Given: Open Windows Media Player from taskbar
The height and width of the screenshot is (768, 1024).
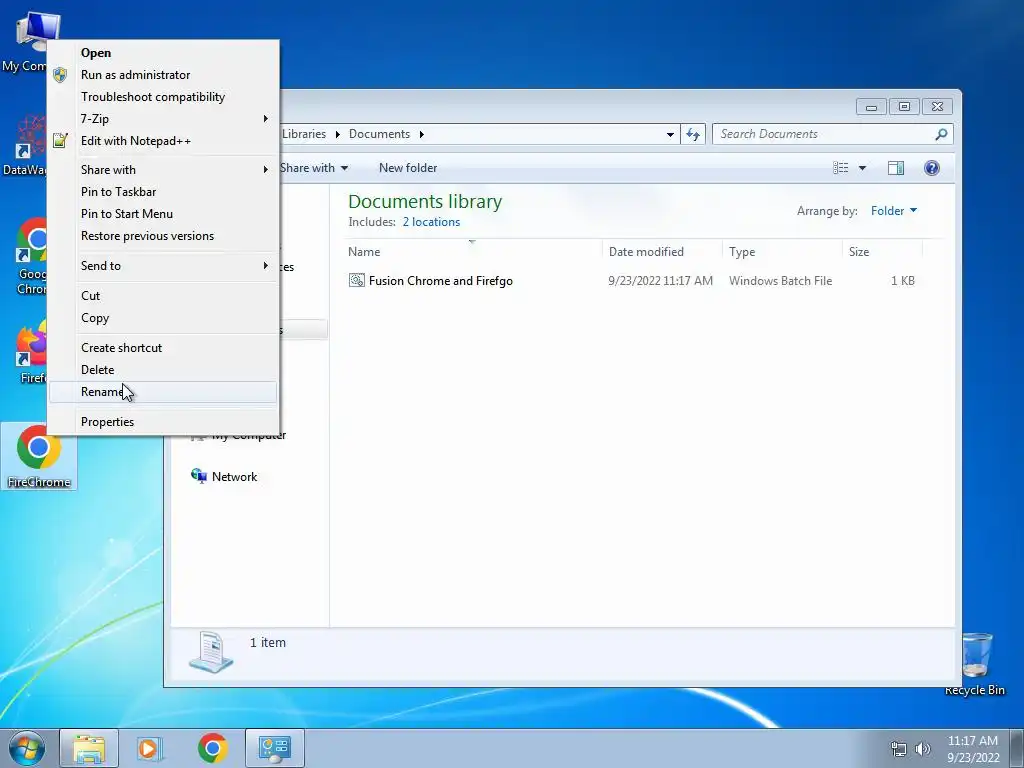Looking at the screenshot, I should pyautogui.click(x=150, y=748).
